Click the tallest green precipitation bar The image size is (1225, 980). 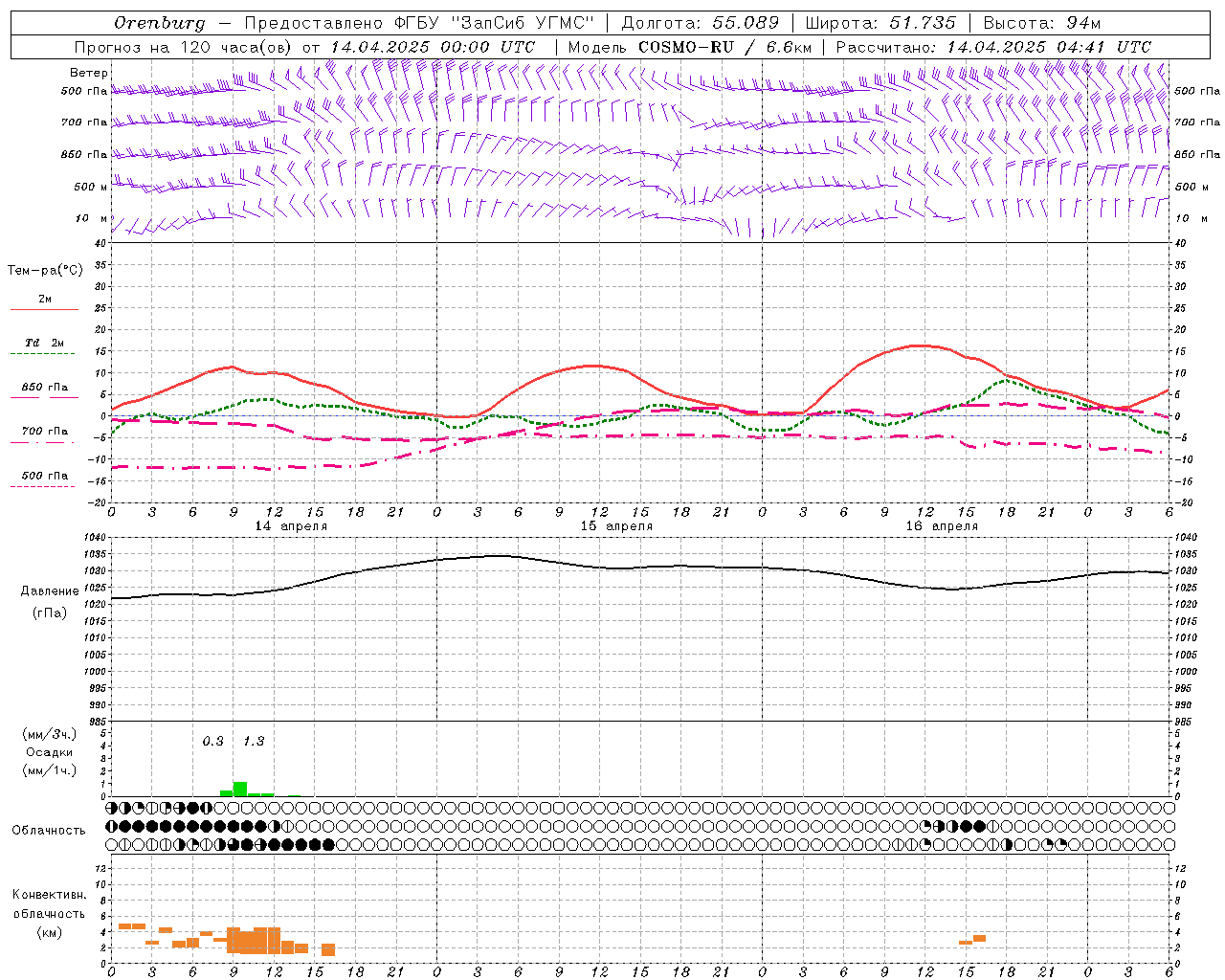tap(240, 789)
